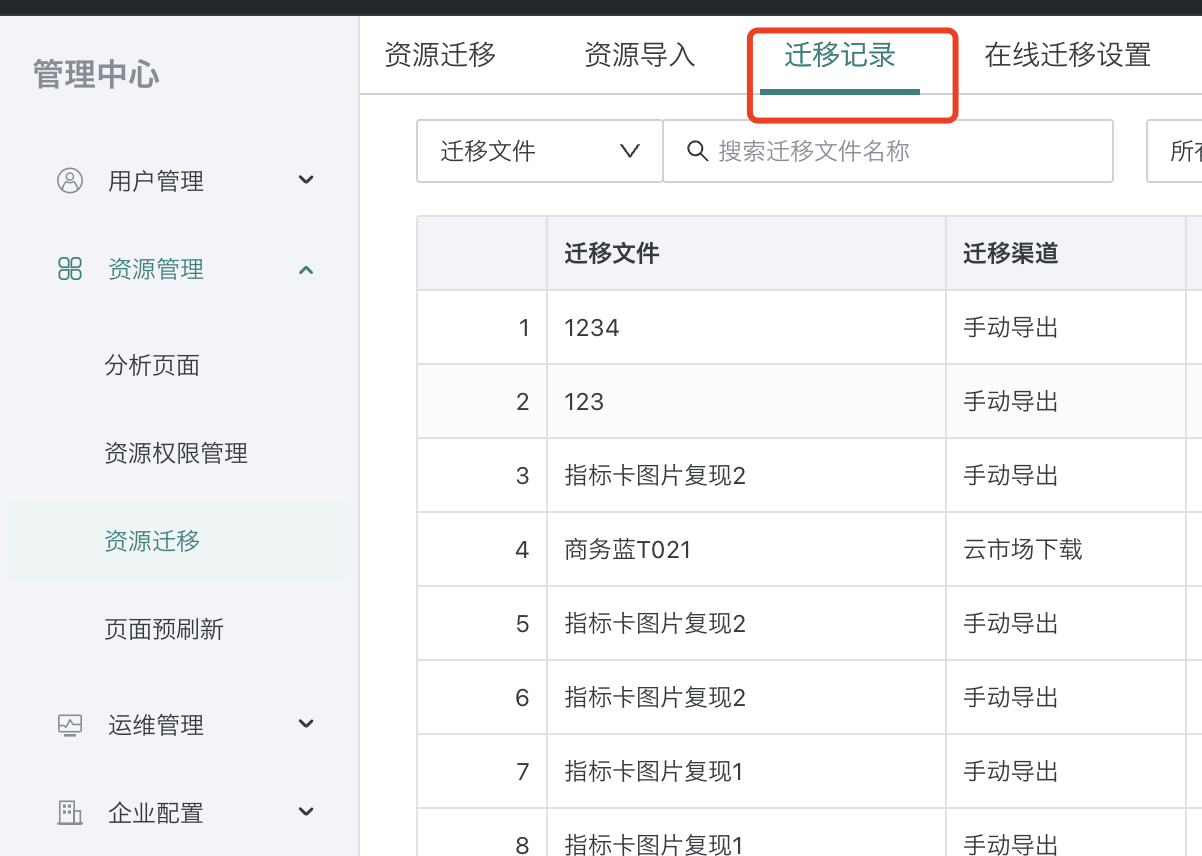Open the 迁移文件 filter dropdown
Screen dimensions: 1202x856
[x=539, y=151]
